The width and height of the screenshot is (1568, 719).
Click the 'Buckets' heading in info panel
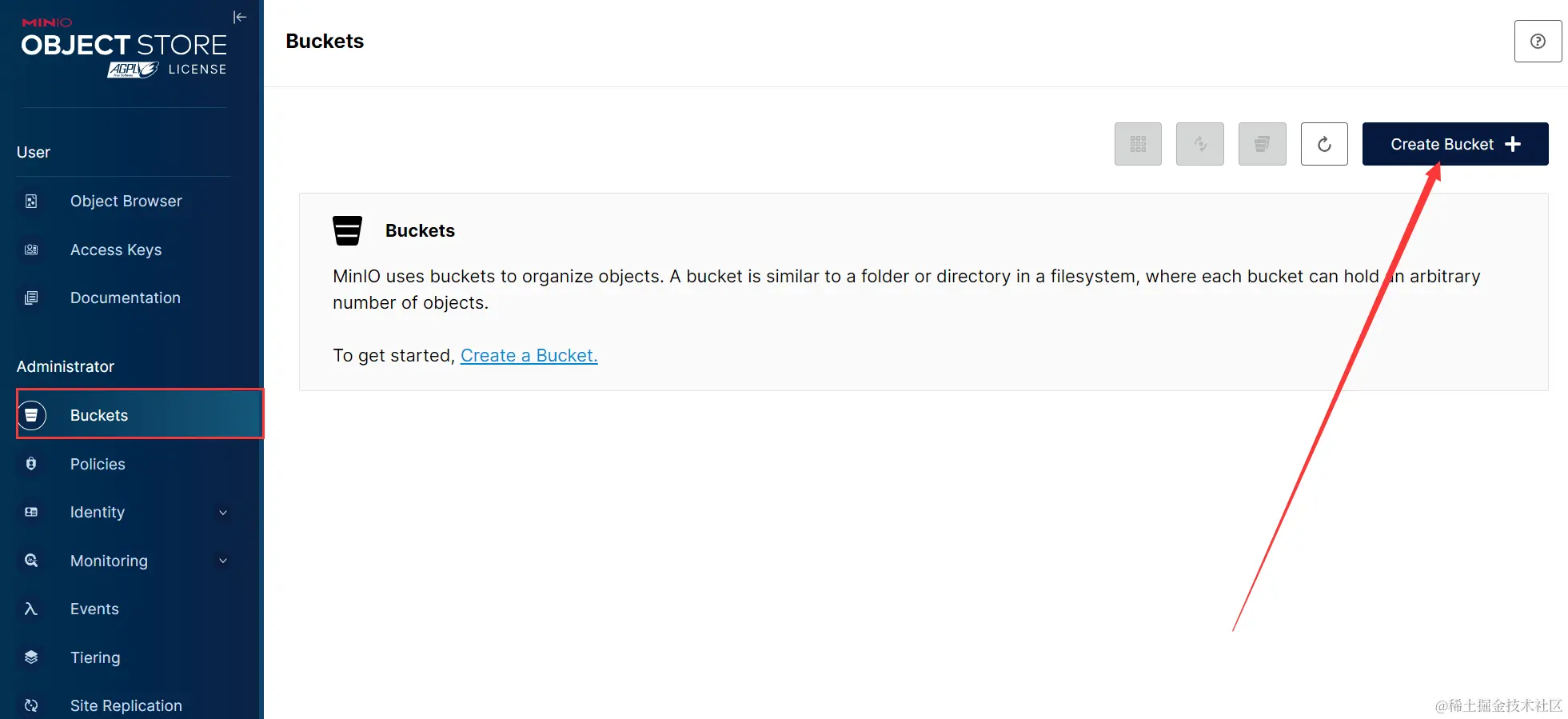[x=420, y=230]
